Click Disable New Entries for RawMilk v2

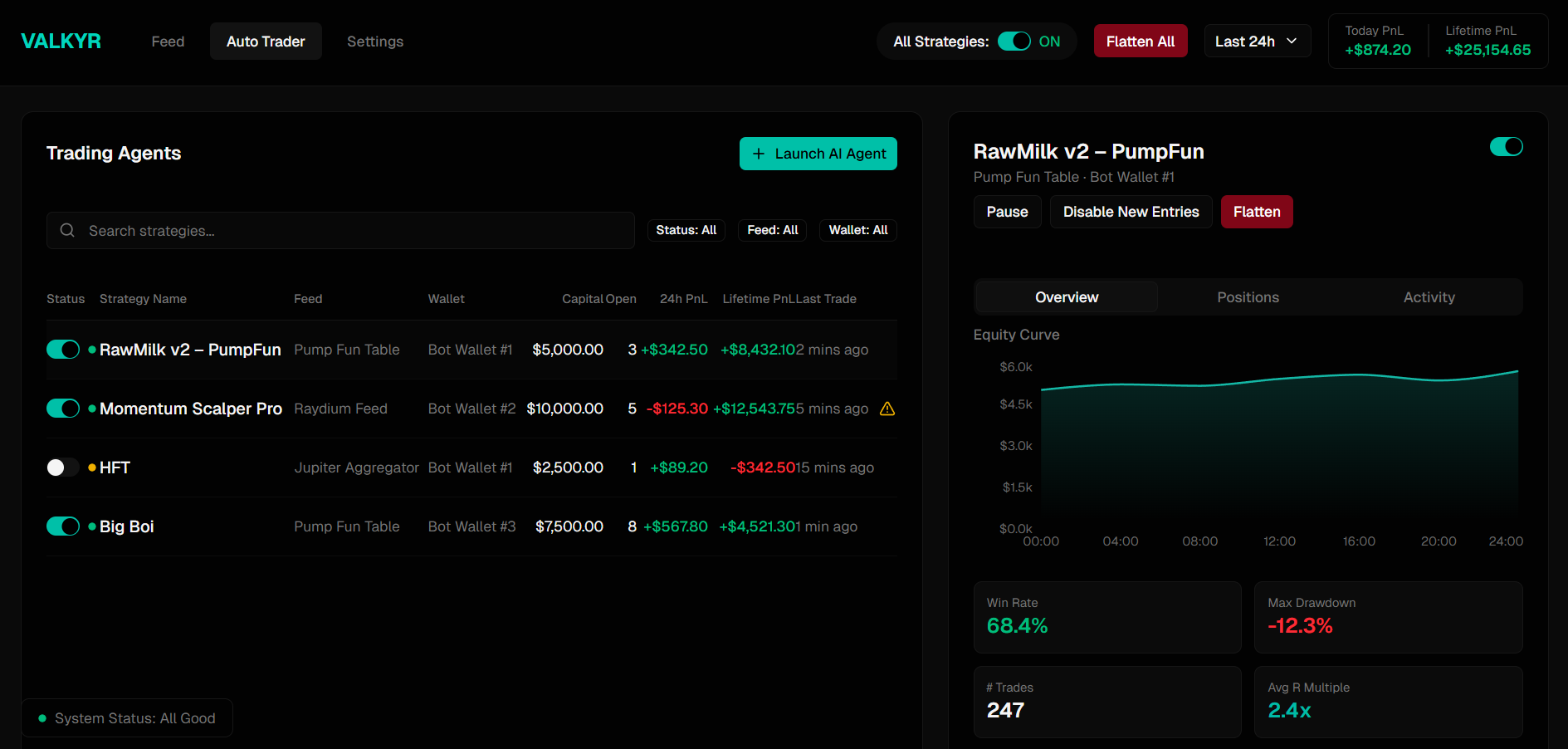point(1130,212)
